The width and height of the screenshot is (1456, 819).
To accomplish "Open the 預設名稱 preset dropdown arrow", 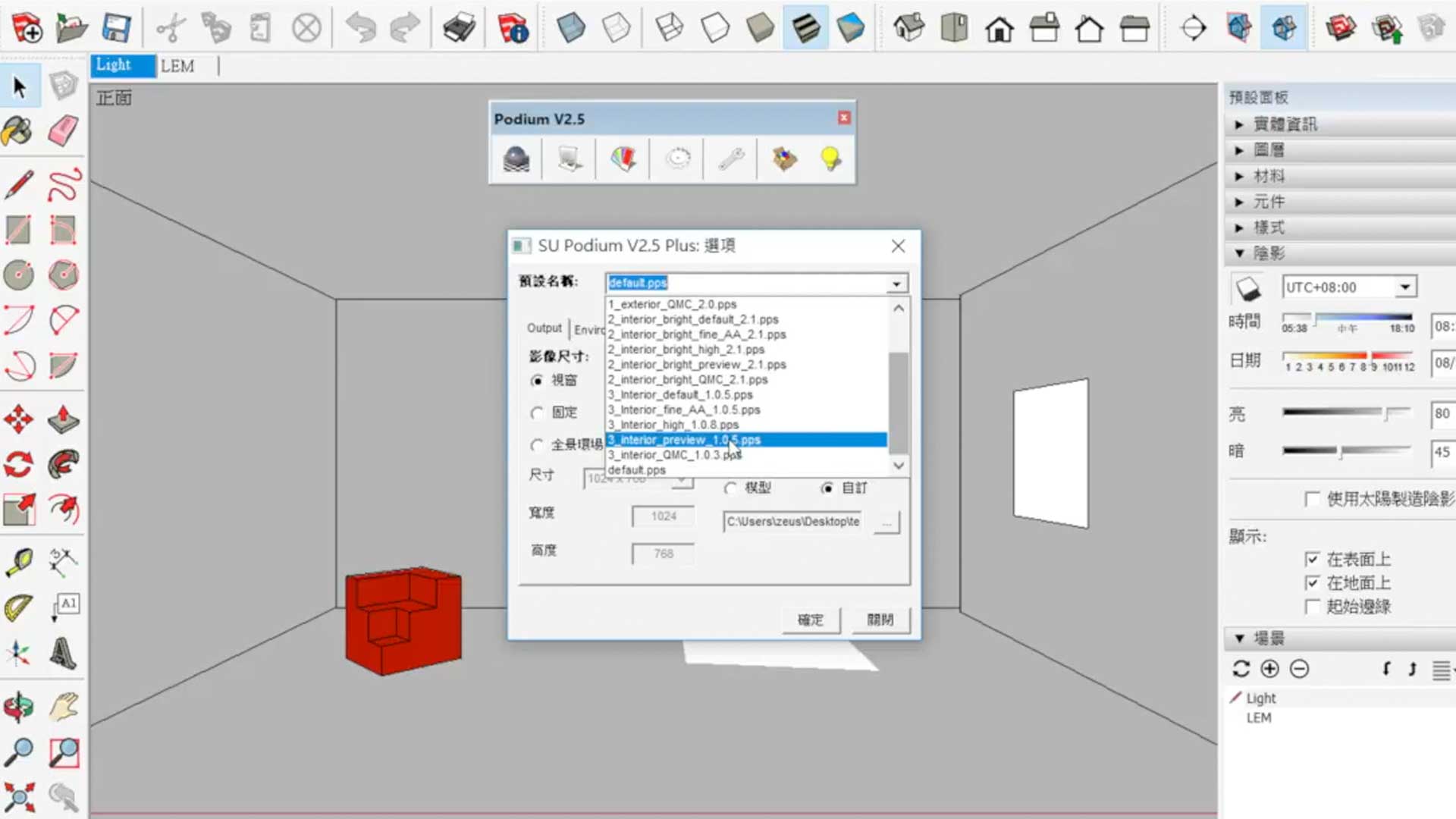I will click(x=896, y=284).
